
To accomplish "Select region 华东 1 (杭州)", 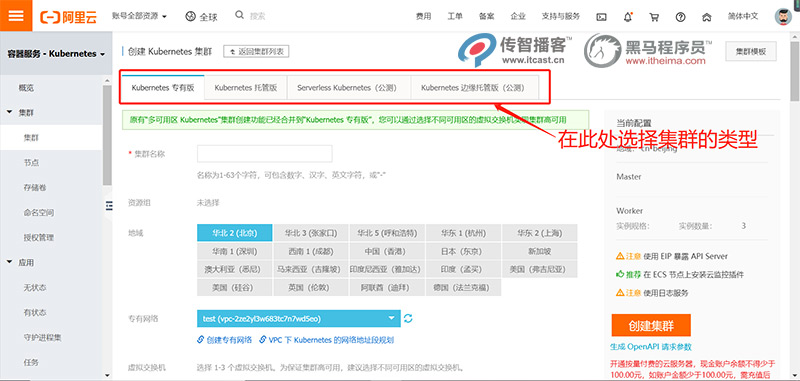I will tap(463, 233).
